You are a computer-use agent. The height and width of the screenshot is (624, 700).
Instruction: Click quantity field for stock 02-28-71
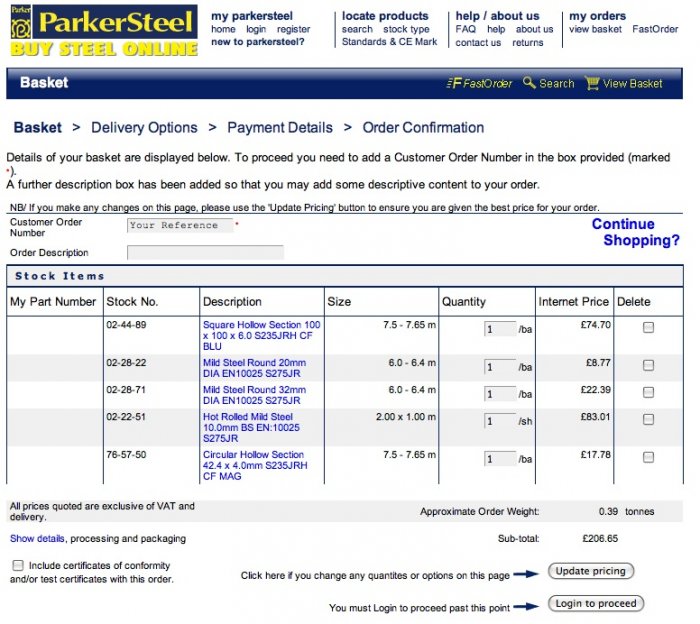pyautogui.click(x=500, y=394)
